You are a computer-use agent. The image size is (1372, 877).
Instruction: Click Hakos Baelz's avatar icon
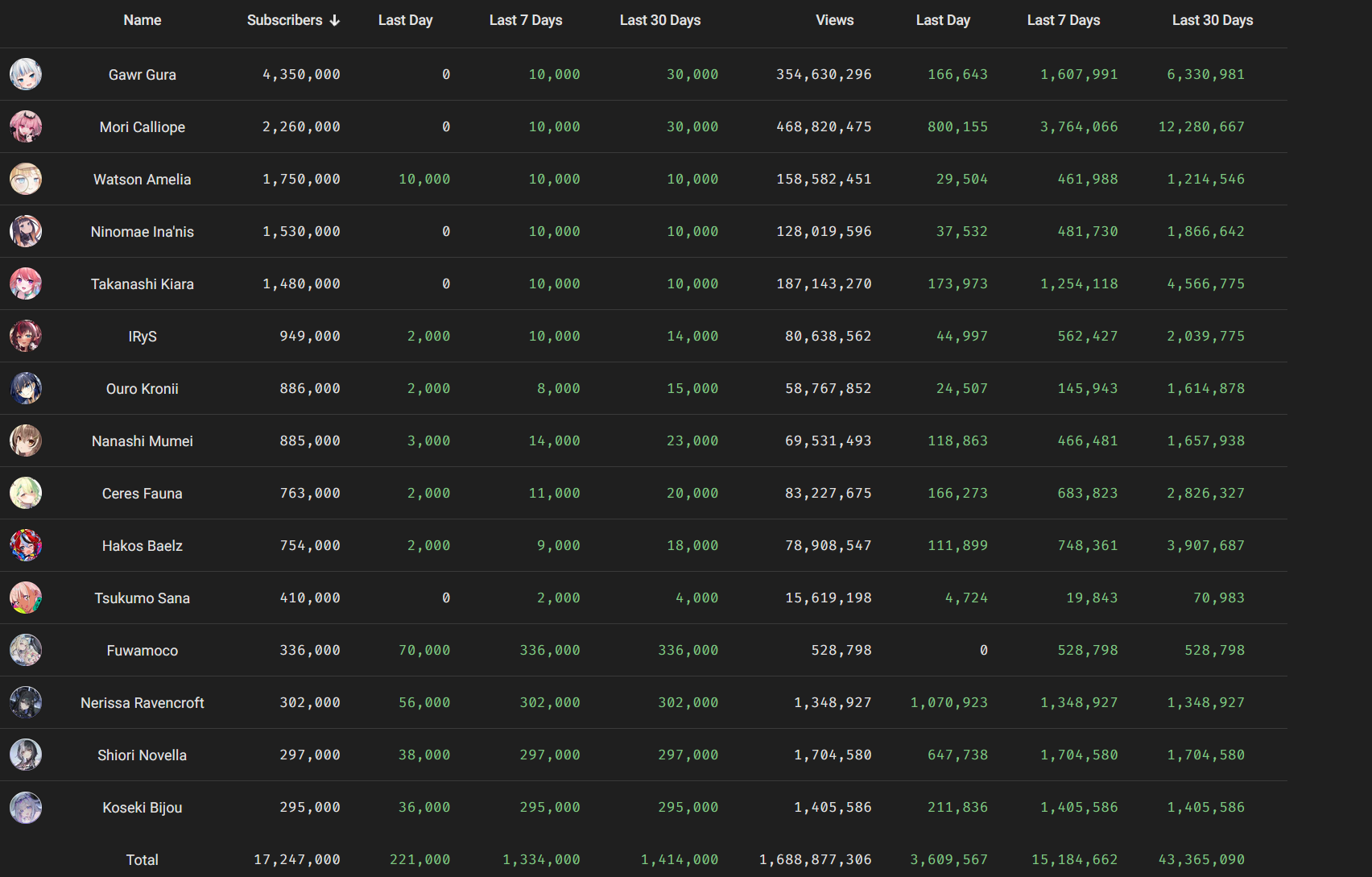point(26,545)
